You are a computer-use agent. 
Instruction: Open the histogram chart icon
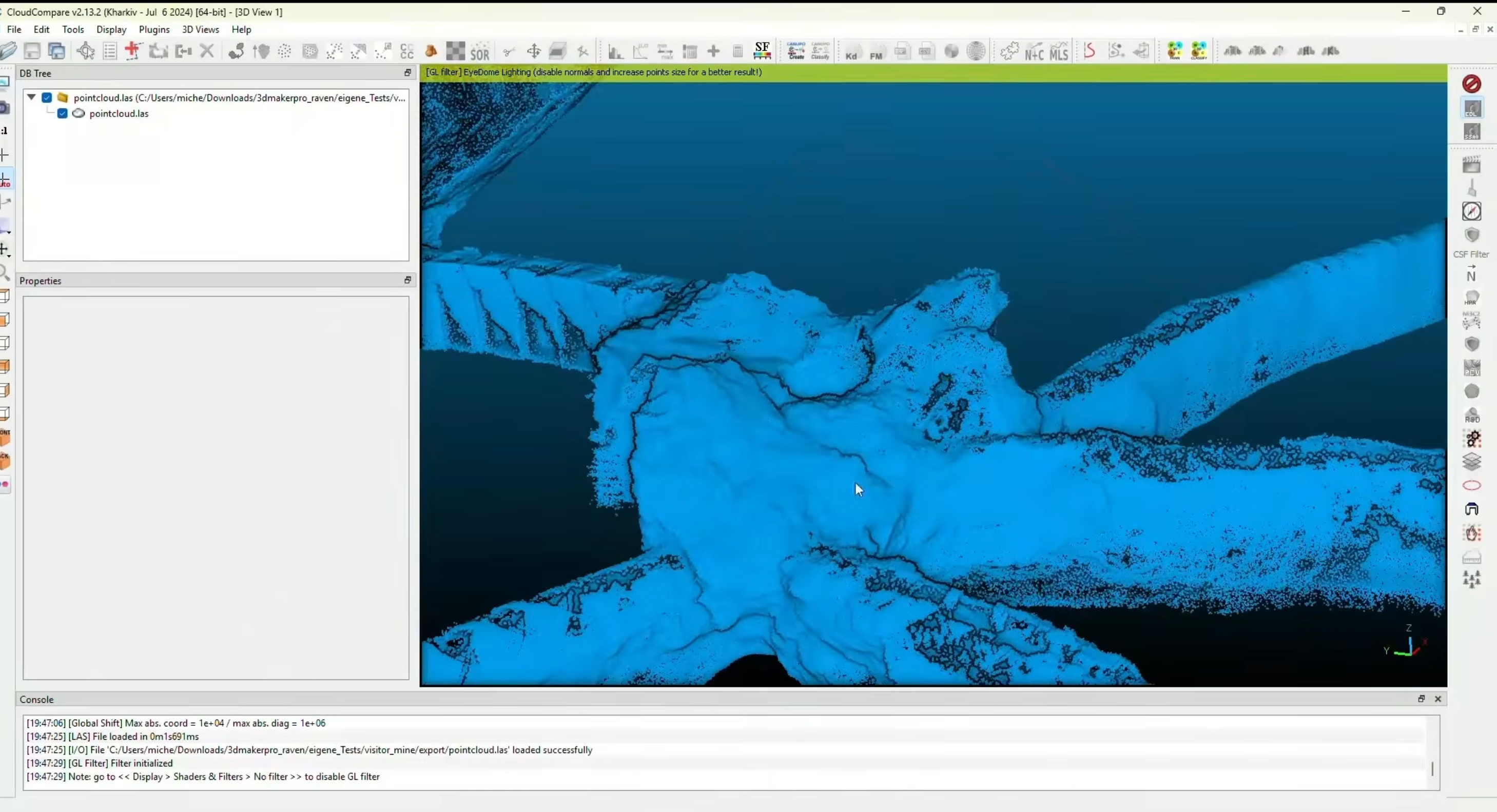coord(615,51)
